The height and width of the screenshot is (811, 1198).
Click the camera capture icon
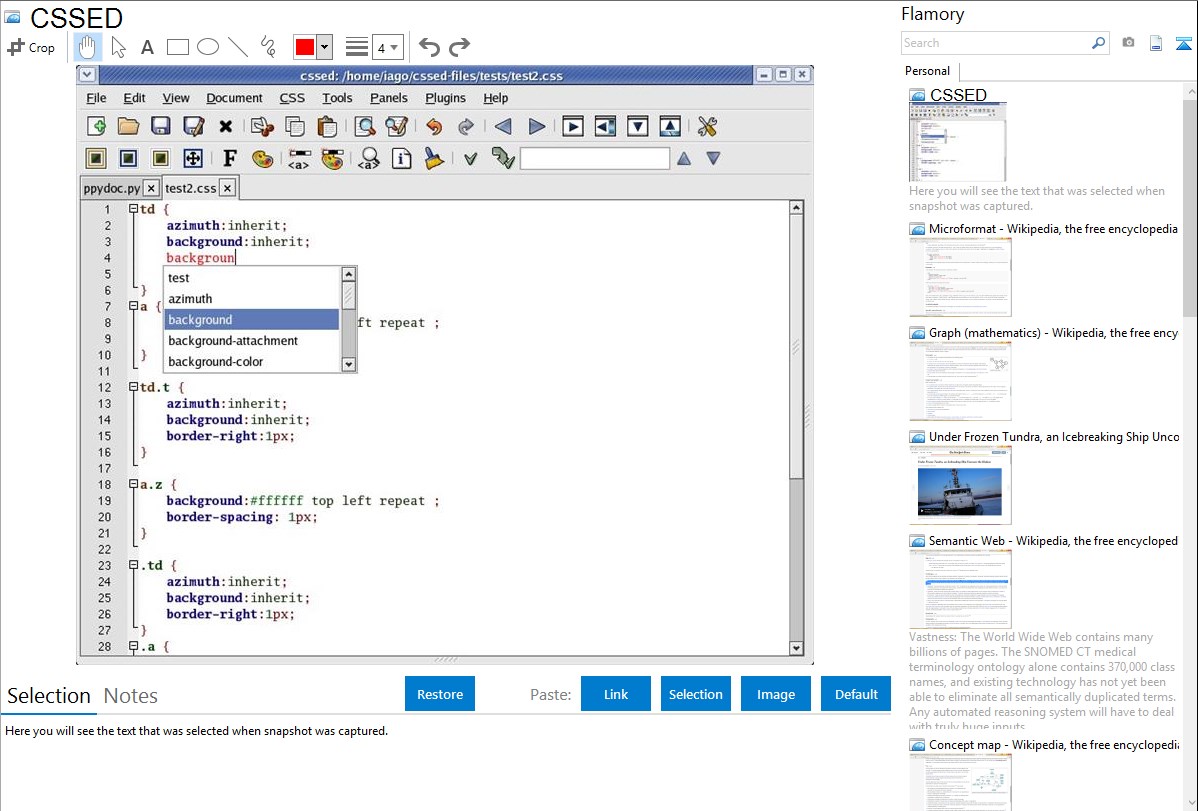1128,43
